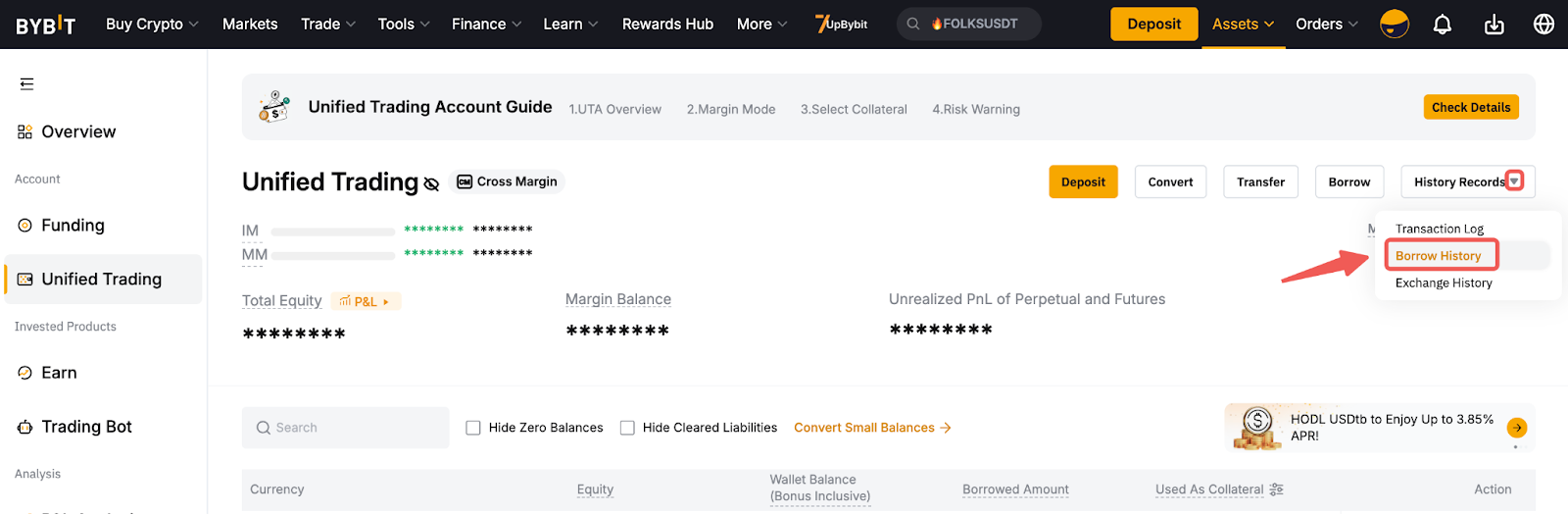Expand the Buy Crypto menu
The width and height of the screenshot is (1568, 514).
pyautogui.click(x=152, y=25)
